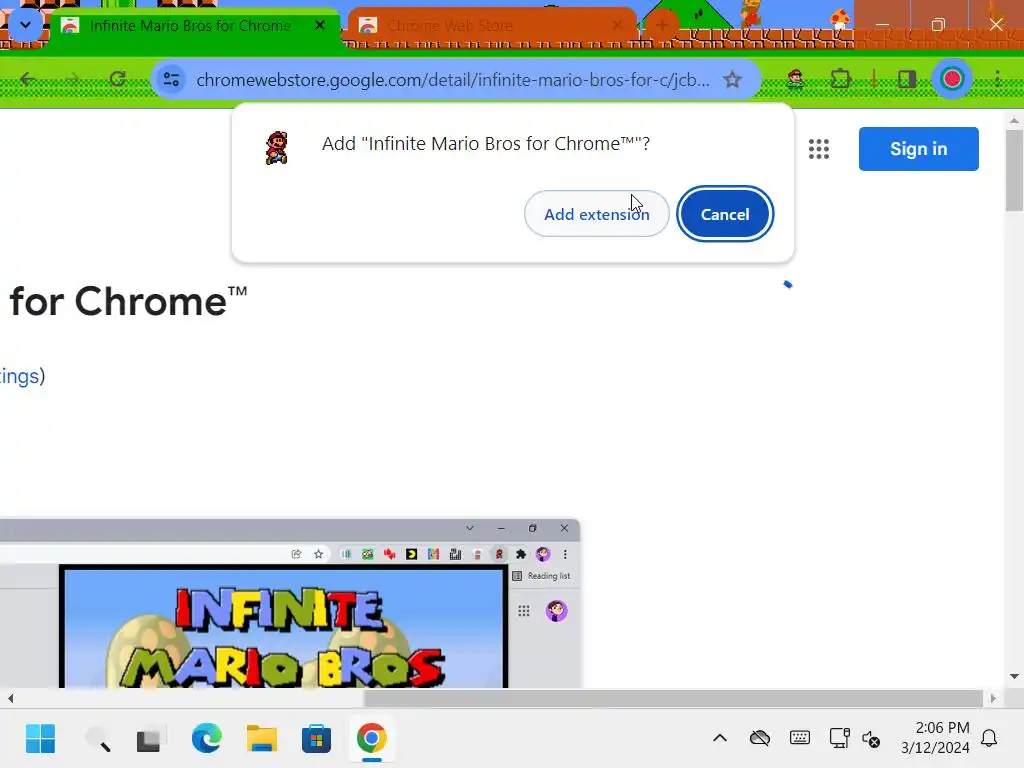Open the Infinite Mario Bros screenshot thumbnail
The width and height of the screenshot is (1024, 768).
click(x=289, y=603)
